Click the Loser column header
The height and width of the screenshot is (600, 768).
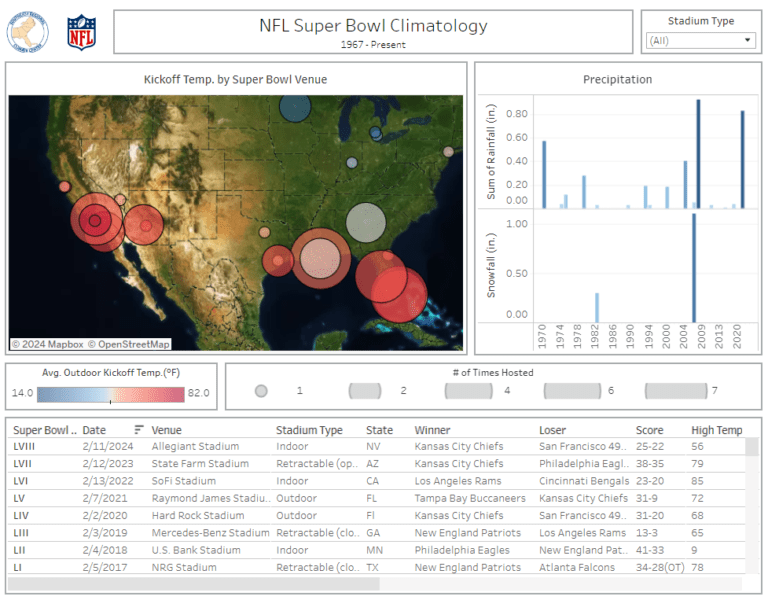tap(552, 430)
